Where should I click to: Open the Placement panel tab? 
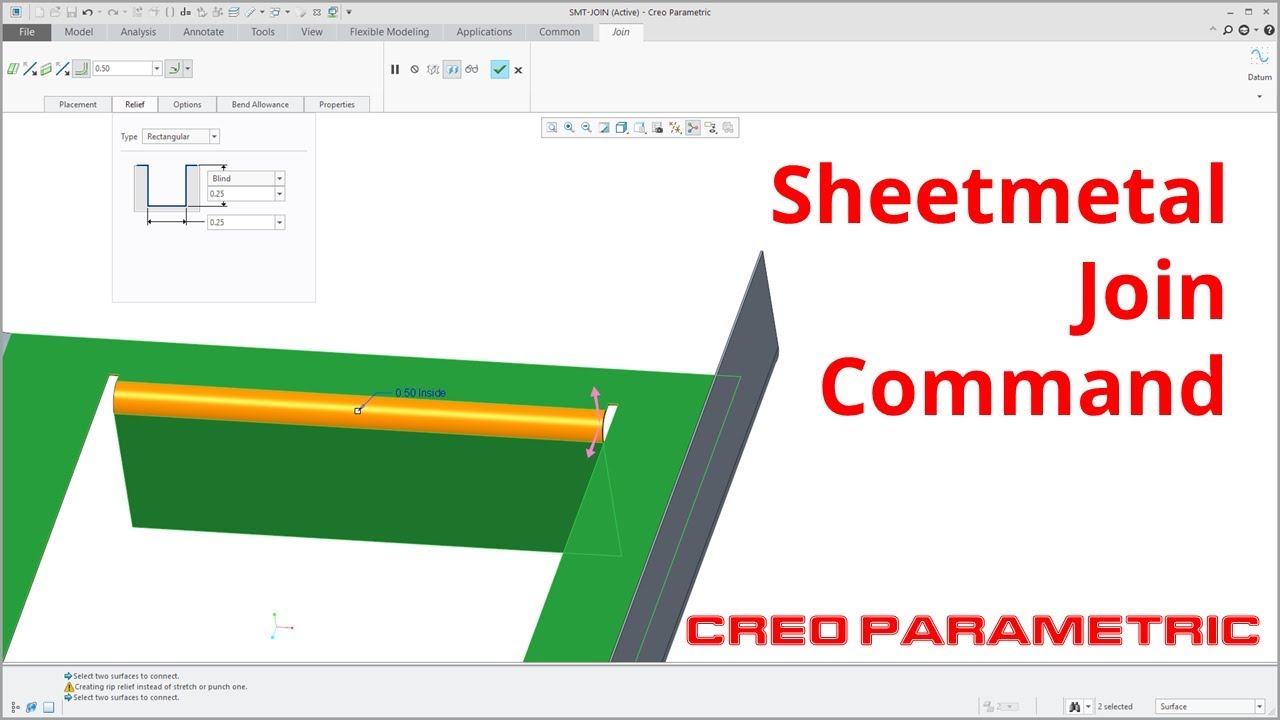78,104
